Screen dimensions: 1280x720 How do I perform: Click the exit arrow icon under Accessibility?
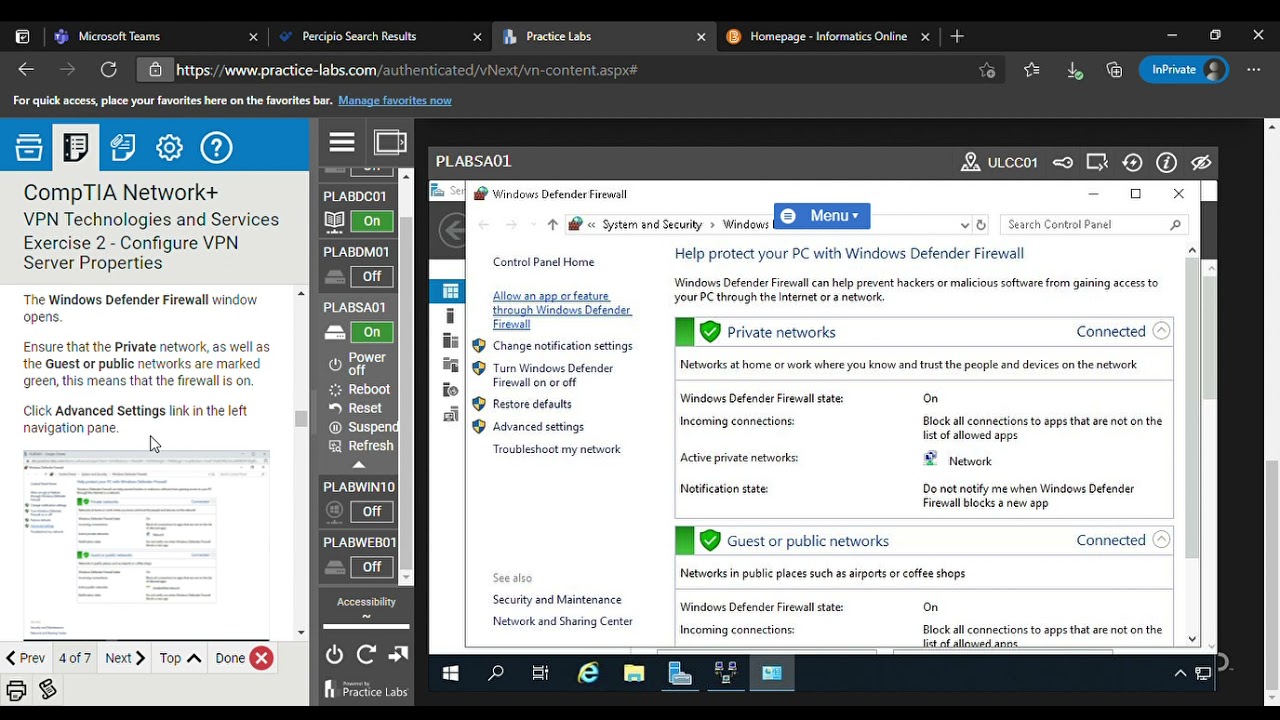[398, 654]
